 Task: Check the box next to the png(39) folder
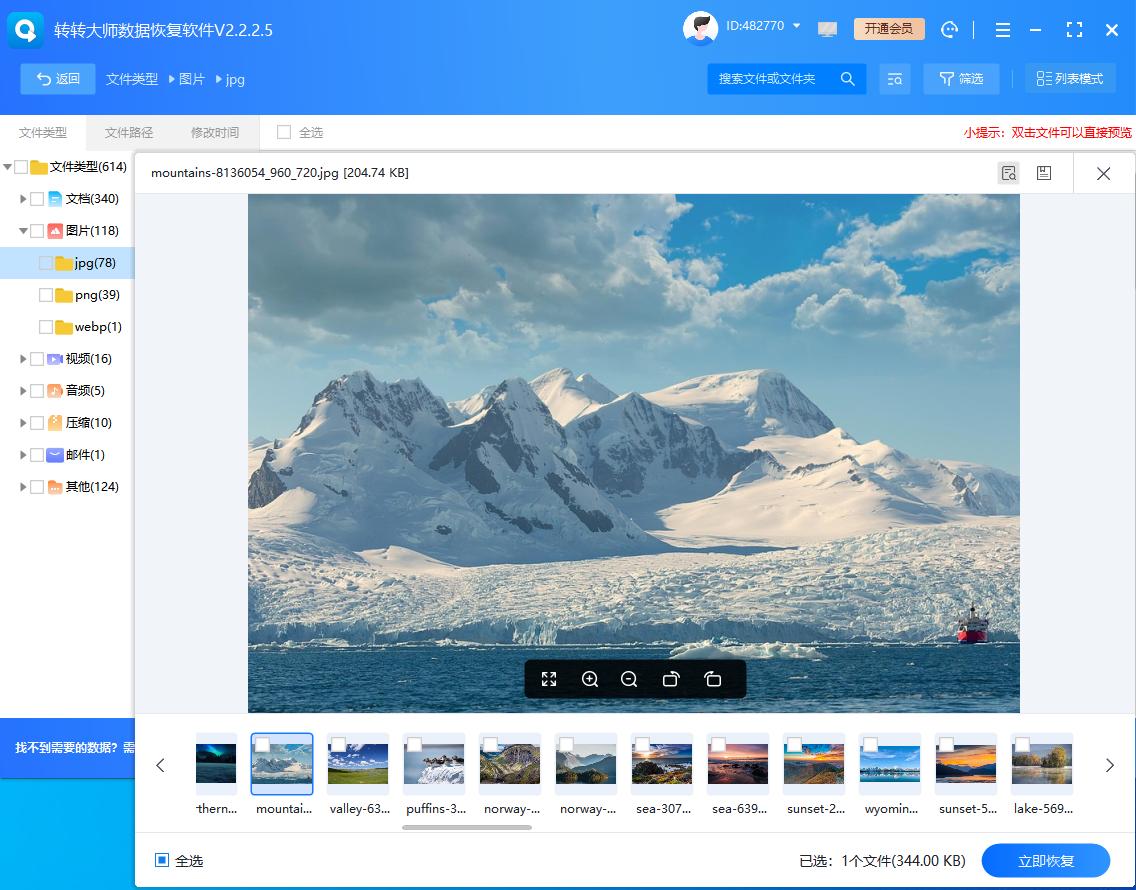[x=44, y=294]
